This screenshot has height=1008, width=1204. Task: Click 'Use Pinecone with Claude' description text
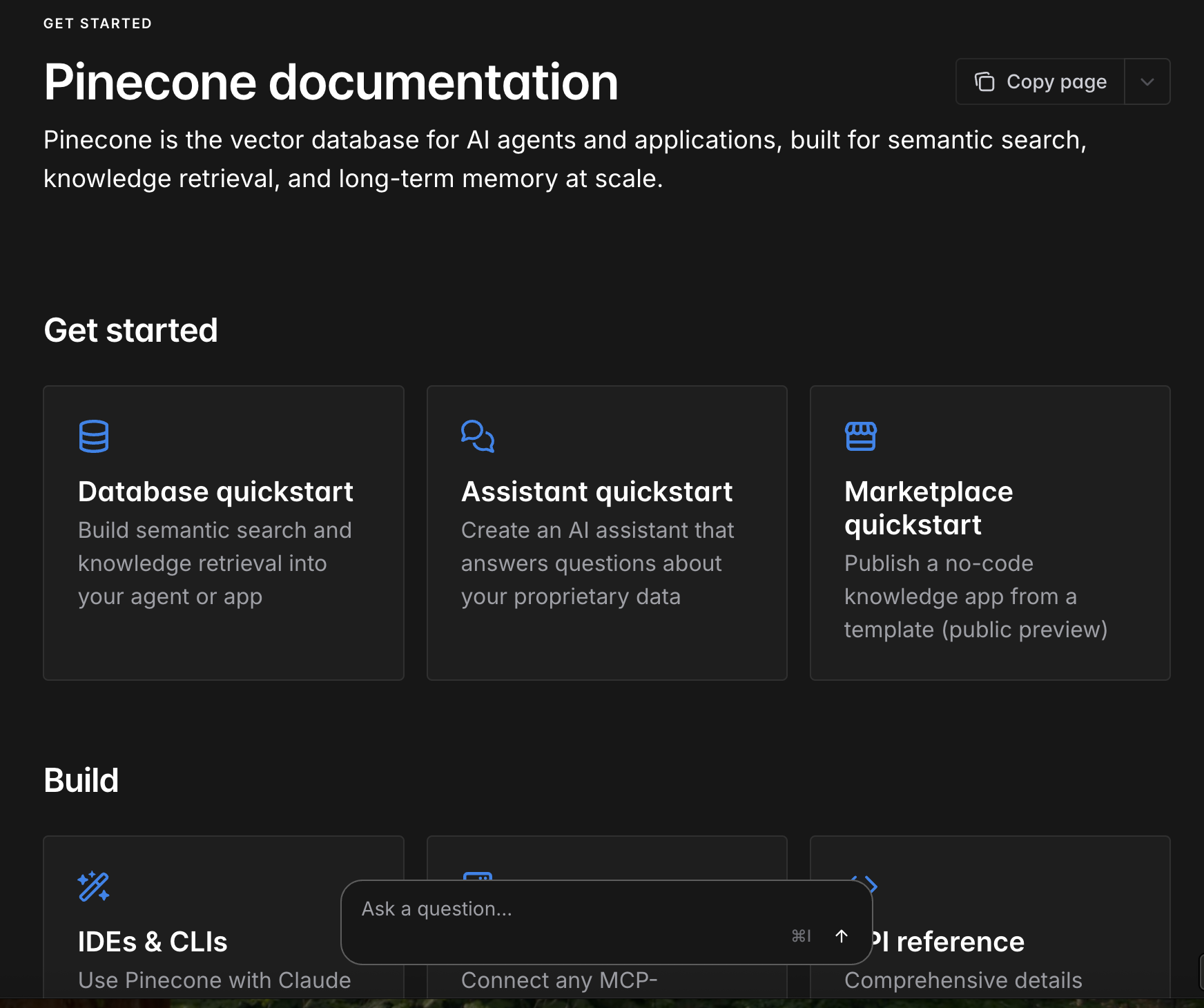[x=214, y=980]
